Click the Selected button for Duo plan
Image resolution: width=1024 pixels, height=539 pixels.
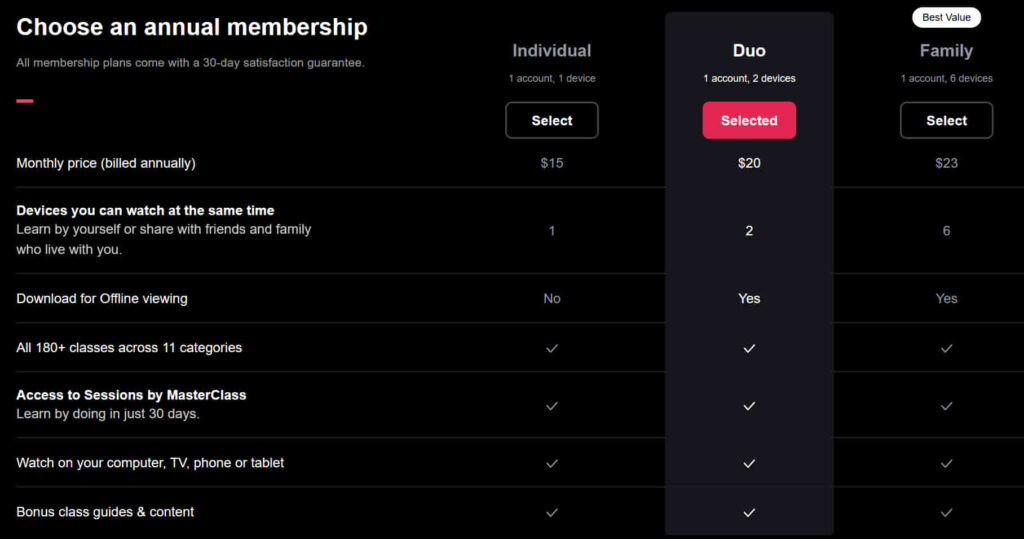tap(749, 120)
